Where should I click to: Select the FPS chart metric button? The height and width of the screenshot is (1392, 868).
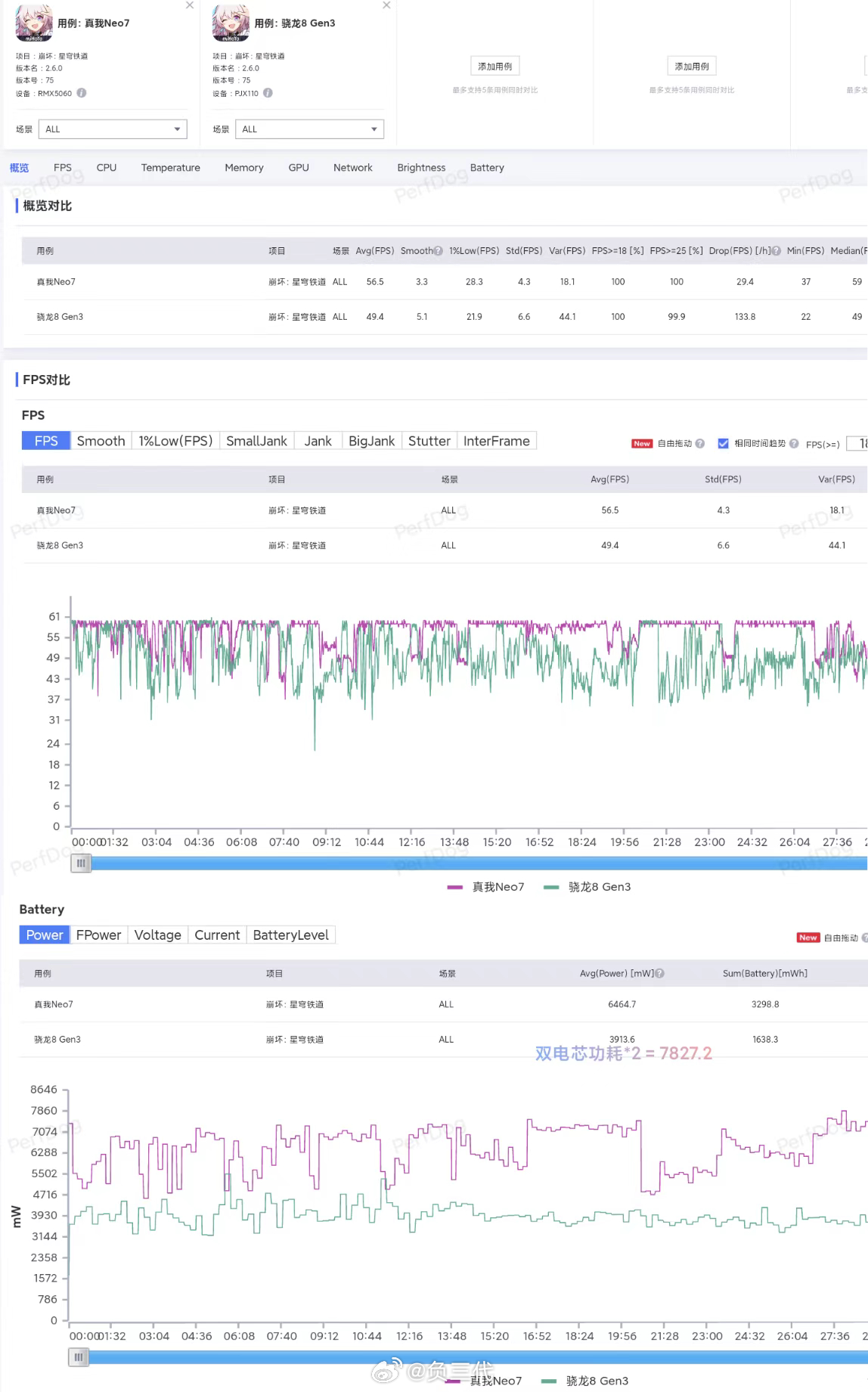(x=46, y=441)
